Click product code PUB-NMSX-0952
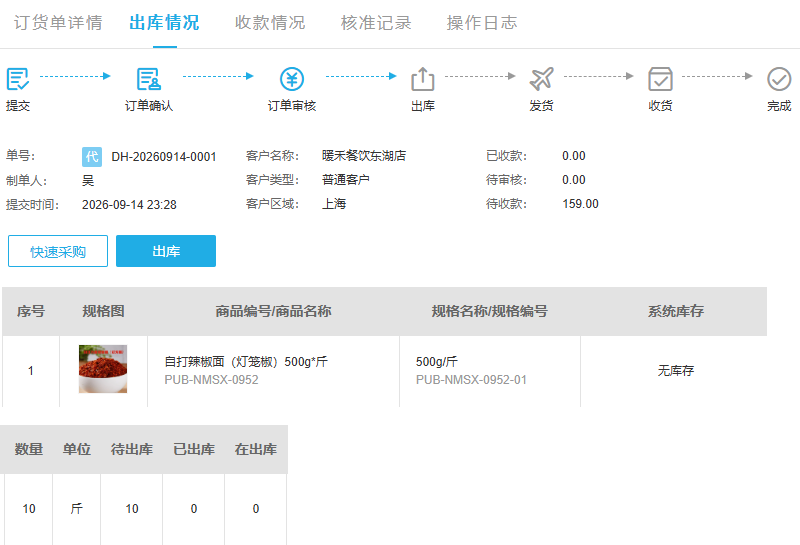Screen dimensions: 800x545 211,380
